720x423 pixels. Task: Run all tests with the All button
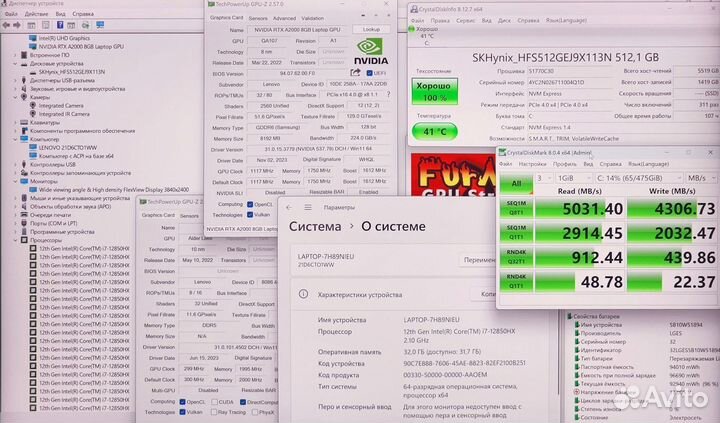[x=516, y=184]
